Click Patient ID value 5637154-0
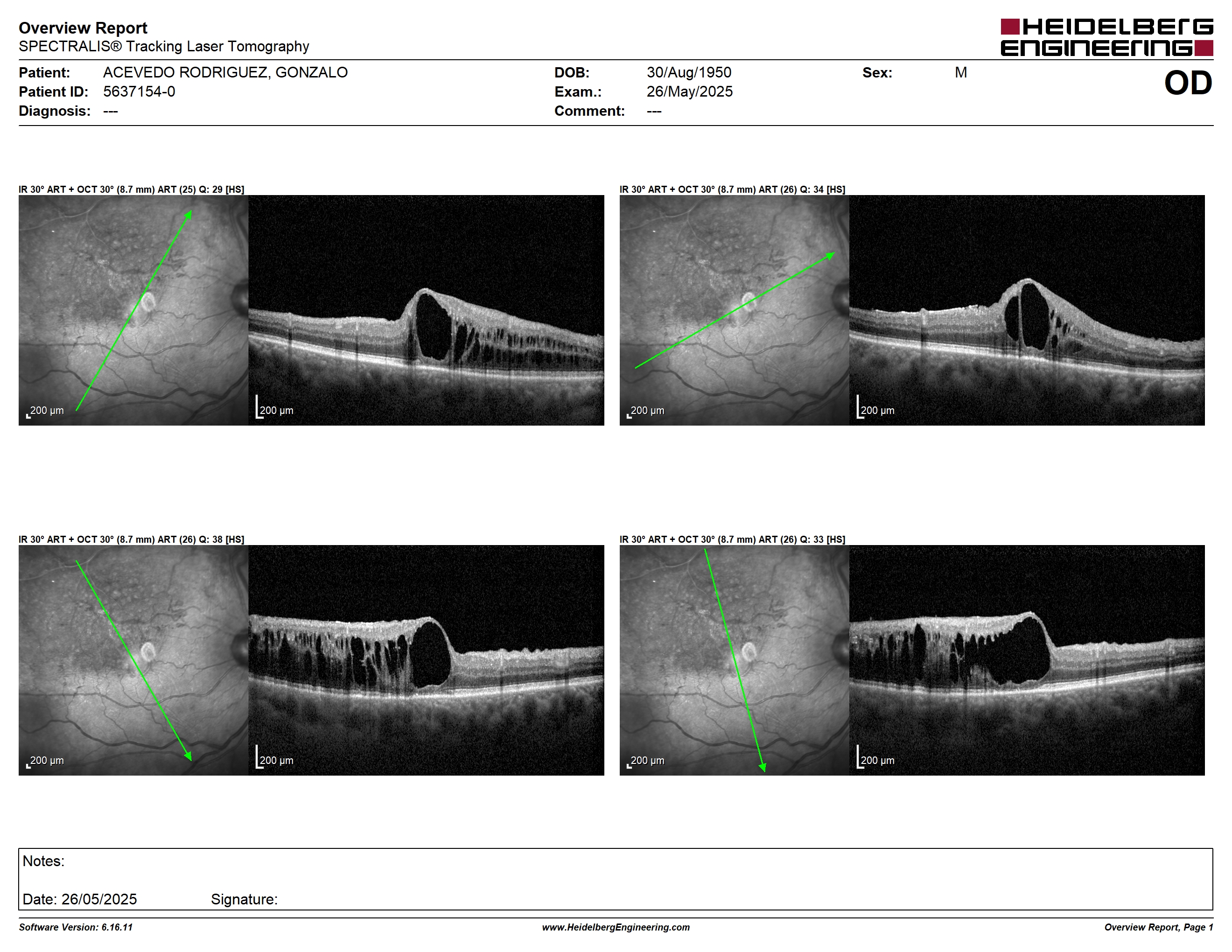 click(x=139, y=91)
